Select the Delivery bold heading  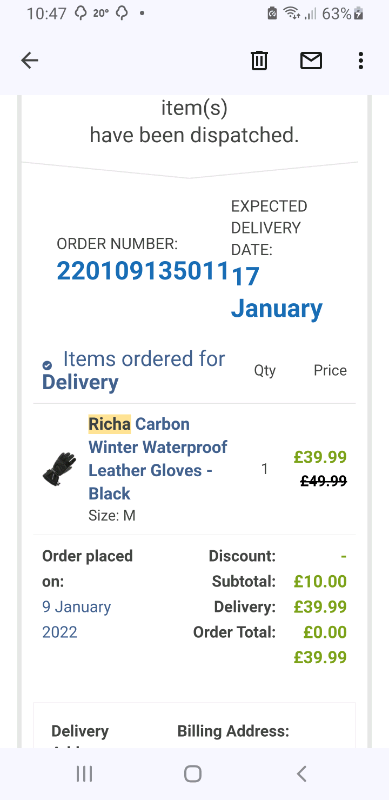[x=80, y=382]
